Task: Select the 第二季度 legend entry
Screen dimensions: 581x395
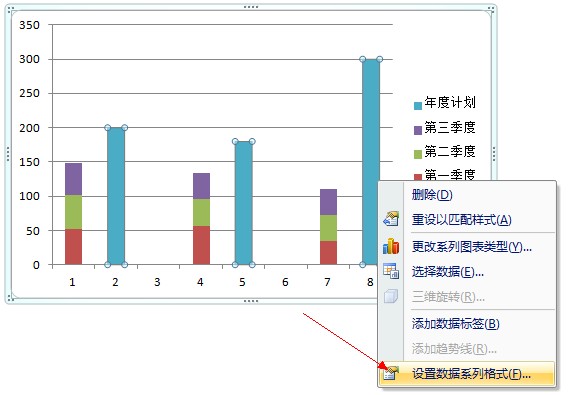Action: pyautogui.click(x=445, y=152)
